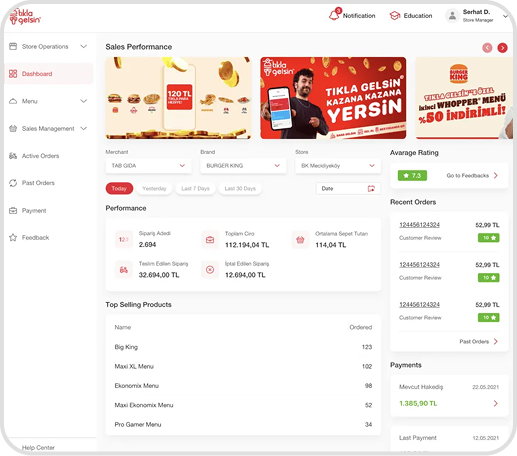Click the arrow next to Past Orders link

pyautogui.click(x=496, y=341)
